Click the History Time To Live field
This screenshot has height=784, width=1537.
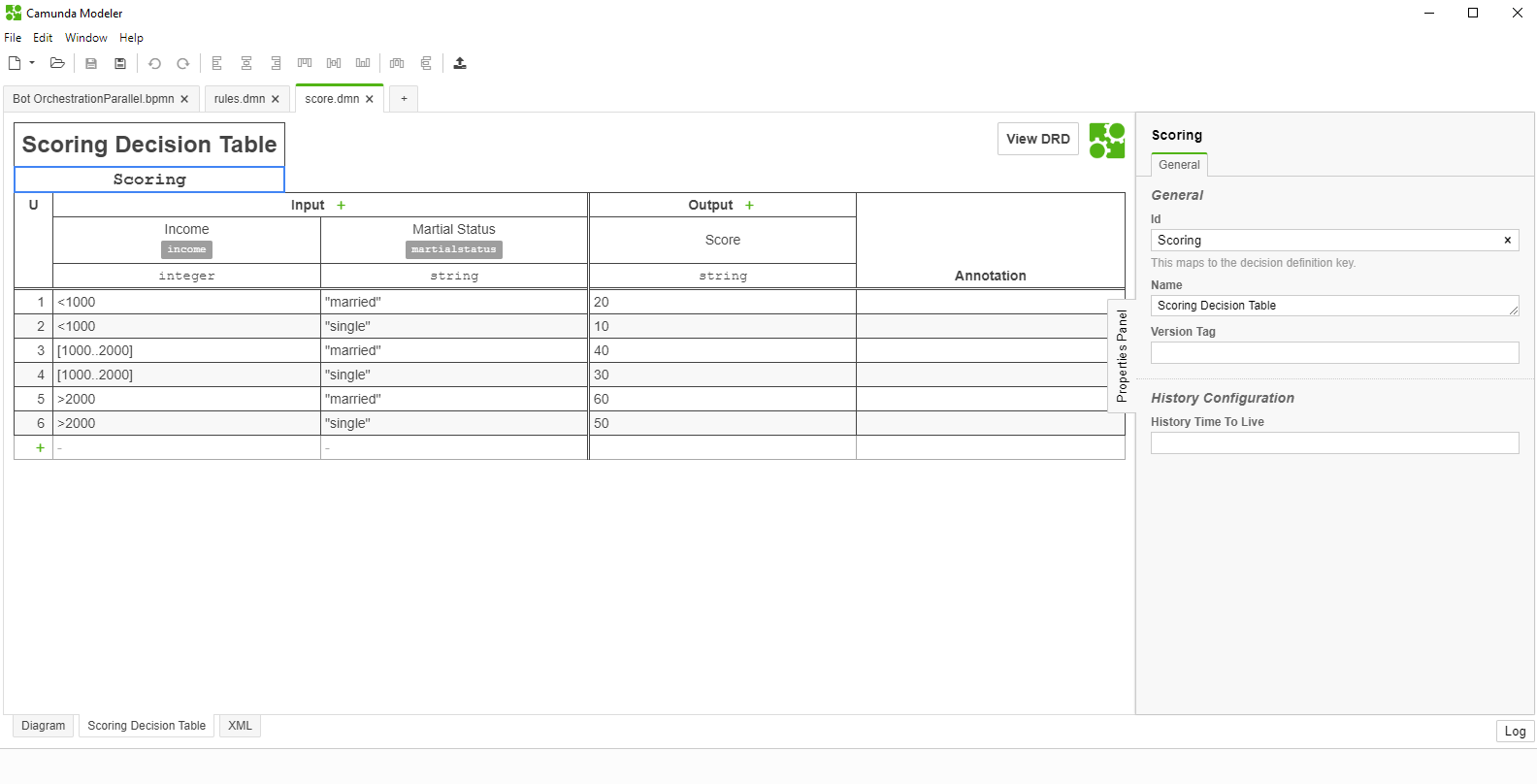[x=1335, y=442]
